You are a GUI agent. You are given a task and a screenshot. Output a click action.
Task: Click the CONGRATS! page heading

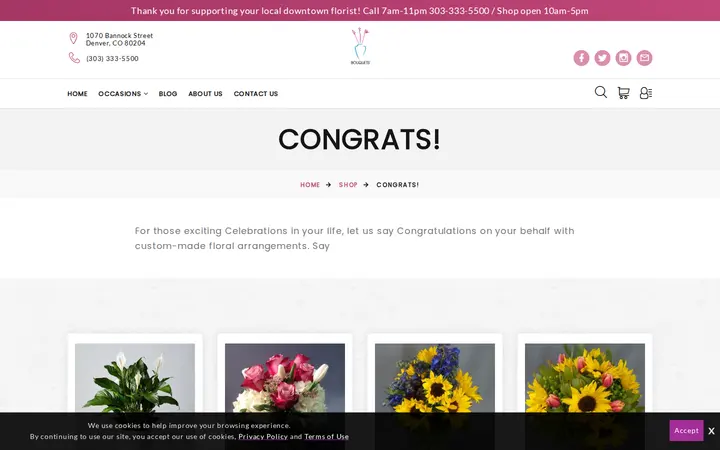(x=359, y=139)
